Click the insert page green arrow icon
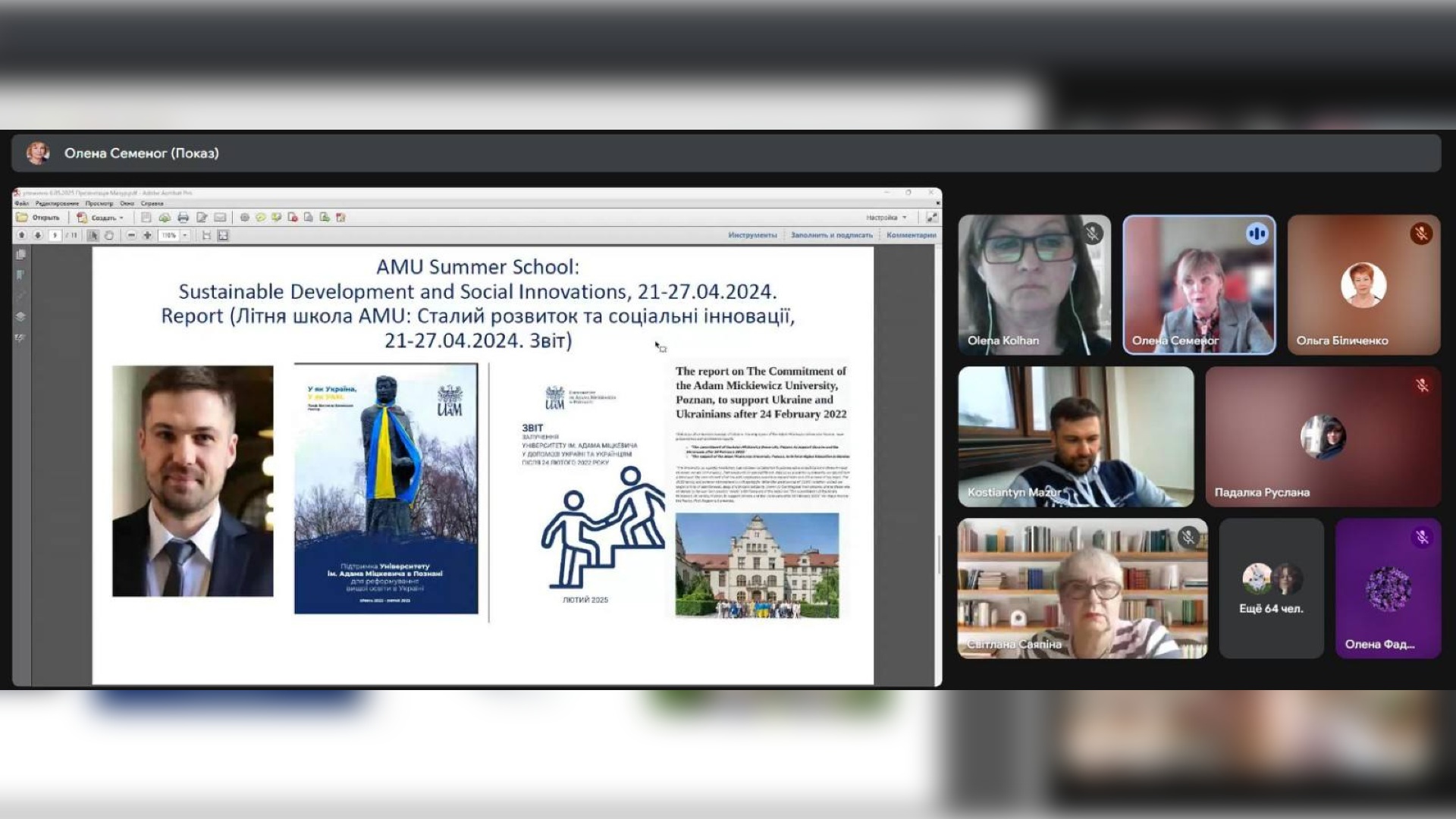Viewport: 1456px width, 819px height. tap(325, 218)
